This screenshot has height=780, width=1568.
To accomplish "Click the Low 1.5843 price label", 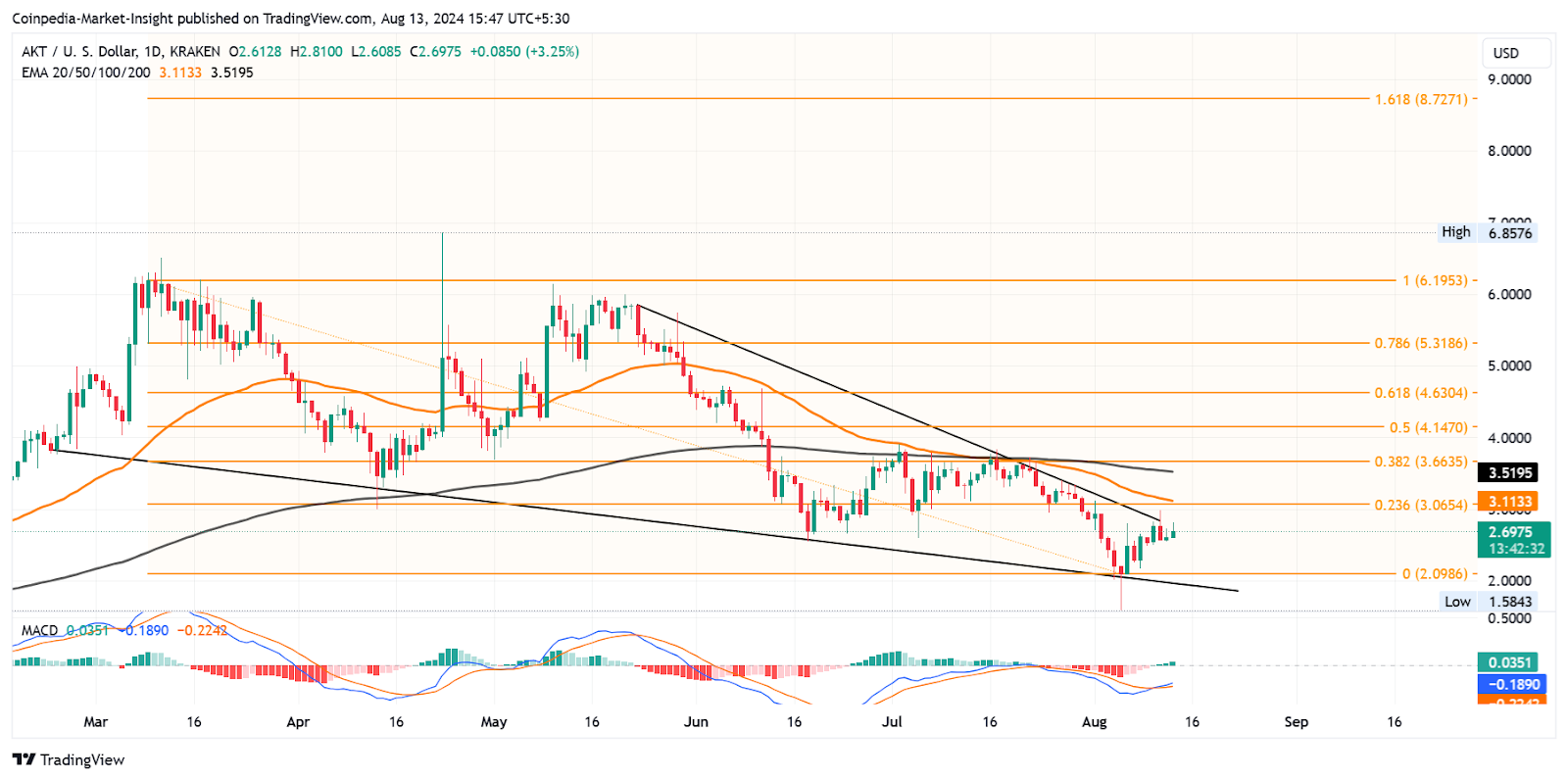I will (1488, 602).
